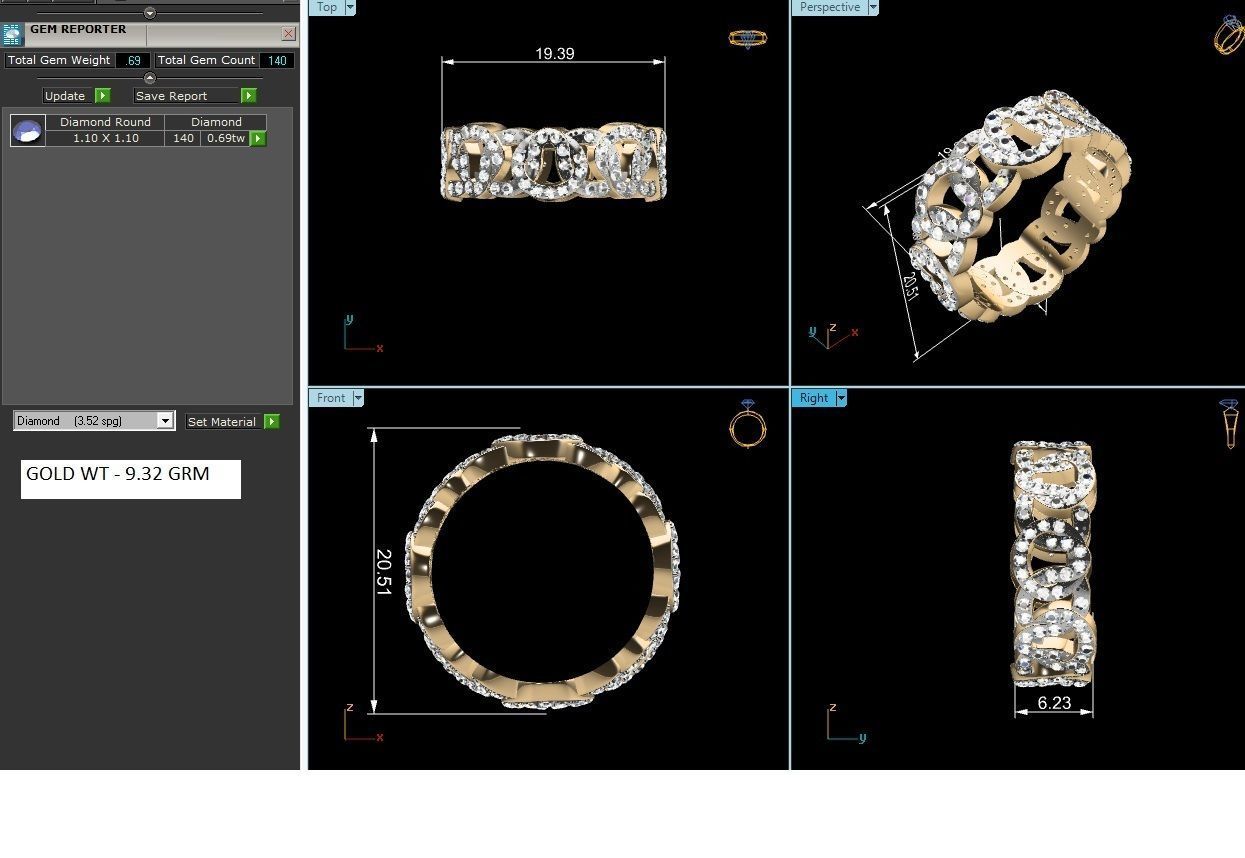Open the Right viewport dropdown arrow

[x=841, y=397]
